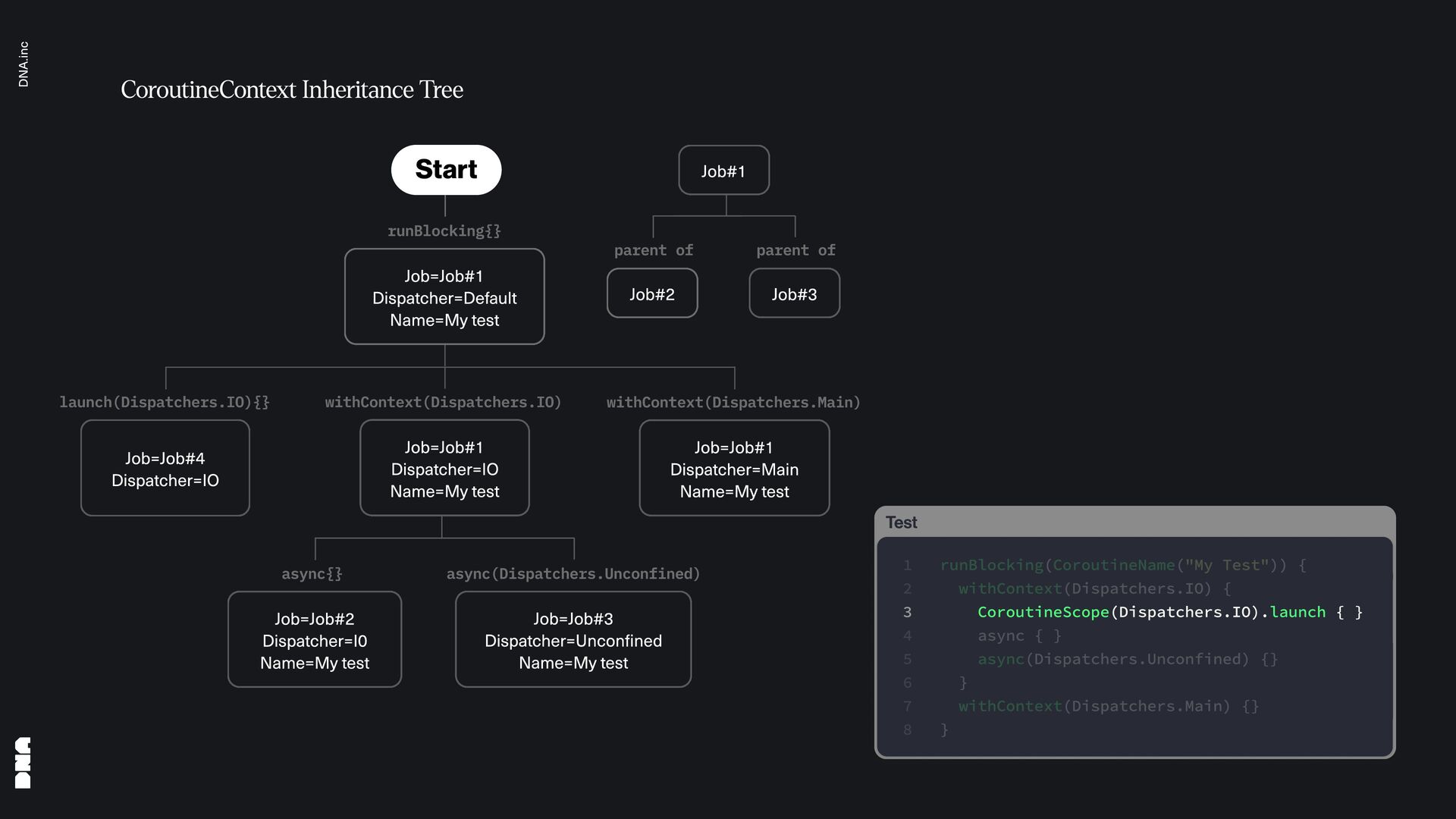1456x819 pixels.
Task: Click line number 1 in code gutter
Action: click(x=907, y=566)
